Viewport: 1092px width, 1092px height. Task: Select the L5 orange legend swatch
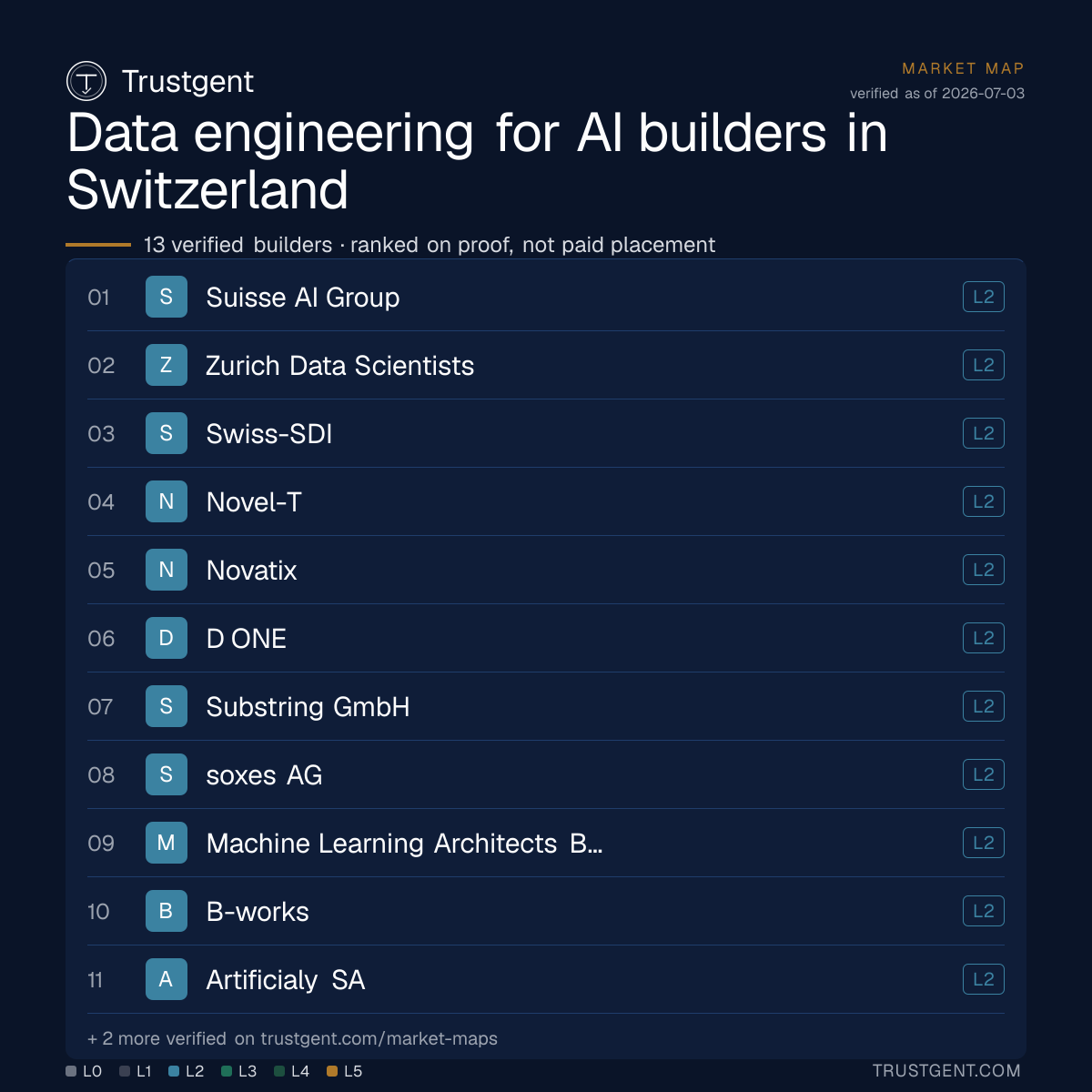click(x=332, y=1071)
